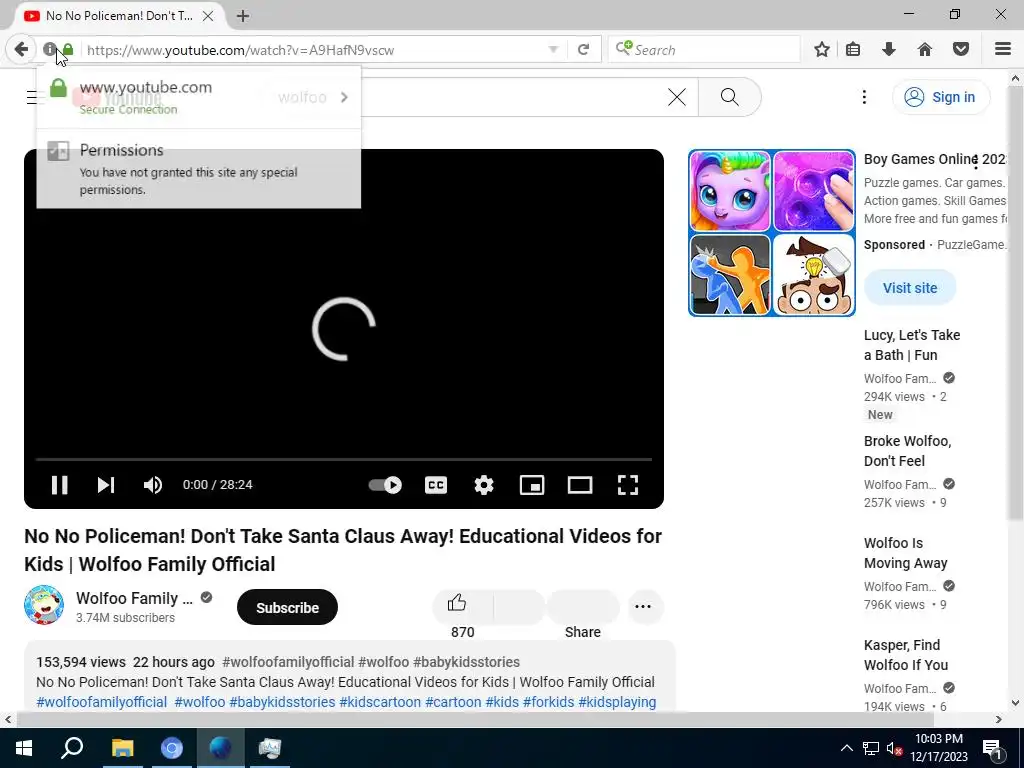Screen dimensions: 1024x768
Task: Open 'Kasper, Find Wolfoo If You' video
Action: (x=906, y=655)
